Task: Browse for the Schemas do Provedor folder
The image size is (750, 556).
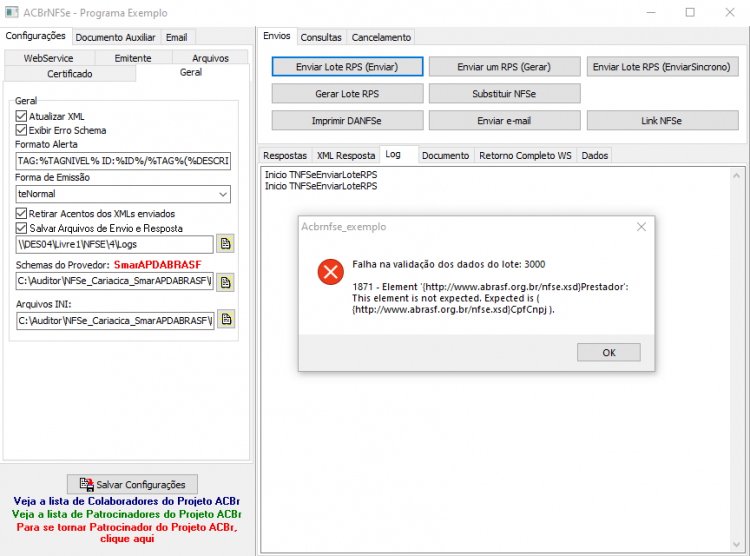Action: pyautogui.click(x=225, y=282)
